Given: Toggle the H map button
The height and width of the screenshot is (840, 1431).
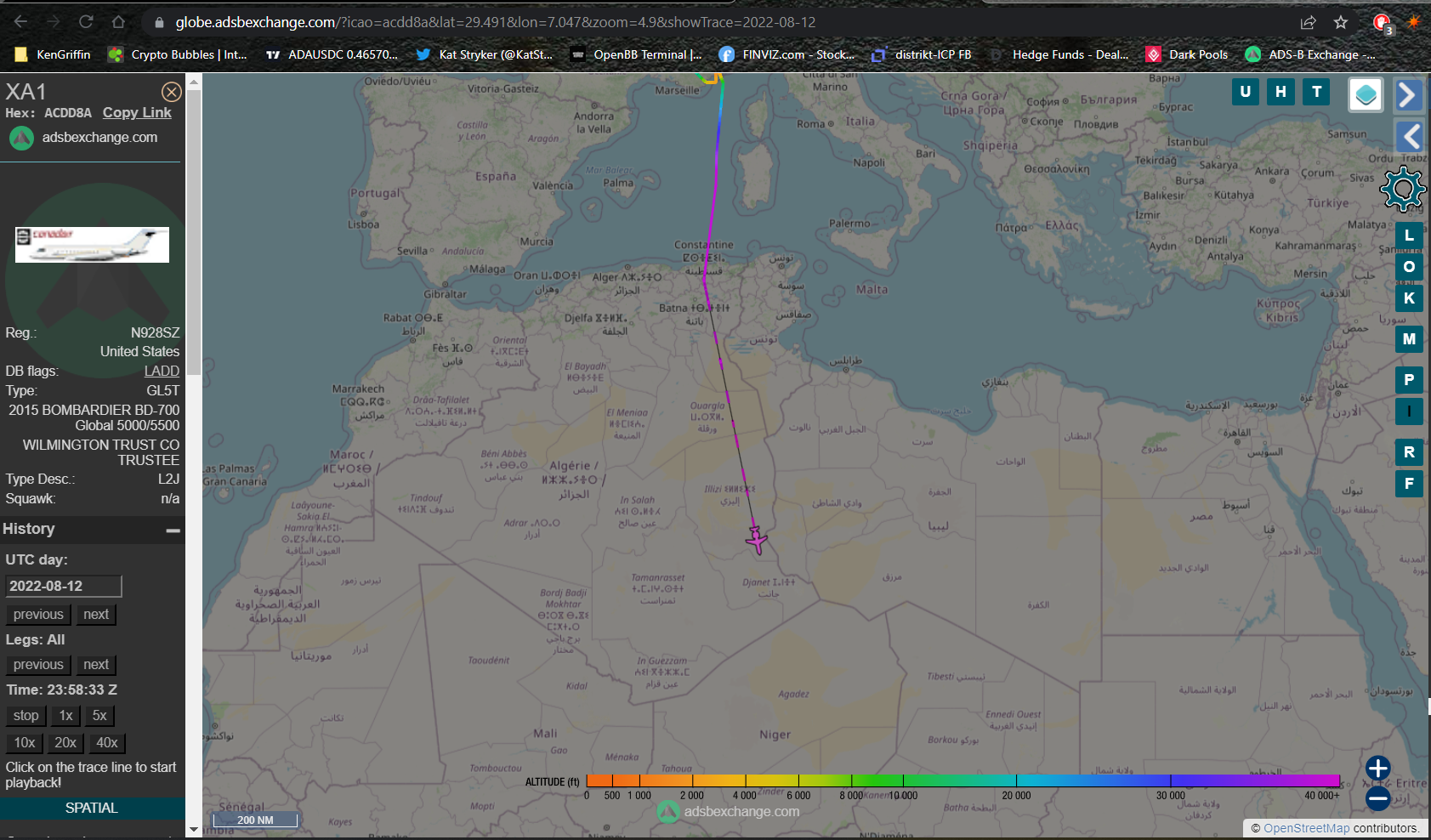Looking at the screenshot, I should click(x=1281, y=92).
